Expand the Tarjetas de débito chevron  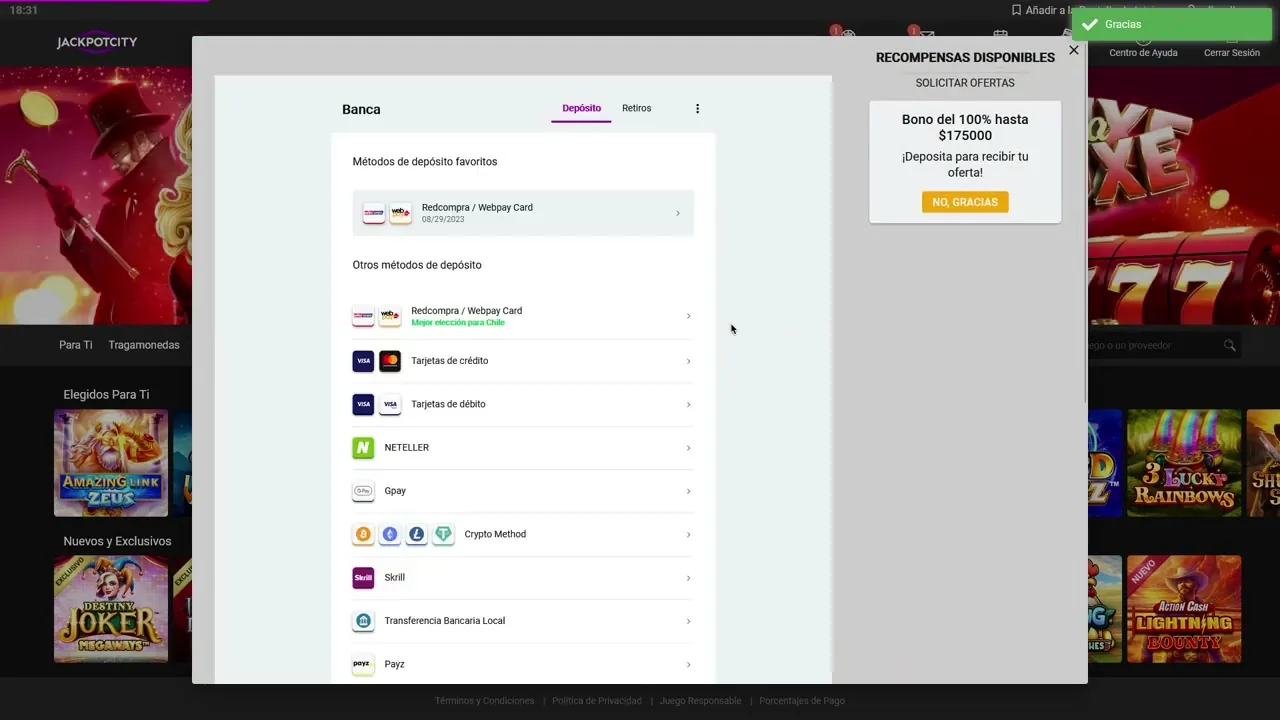(688, 404)
